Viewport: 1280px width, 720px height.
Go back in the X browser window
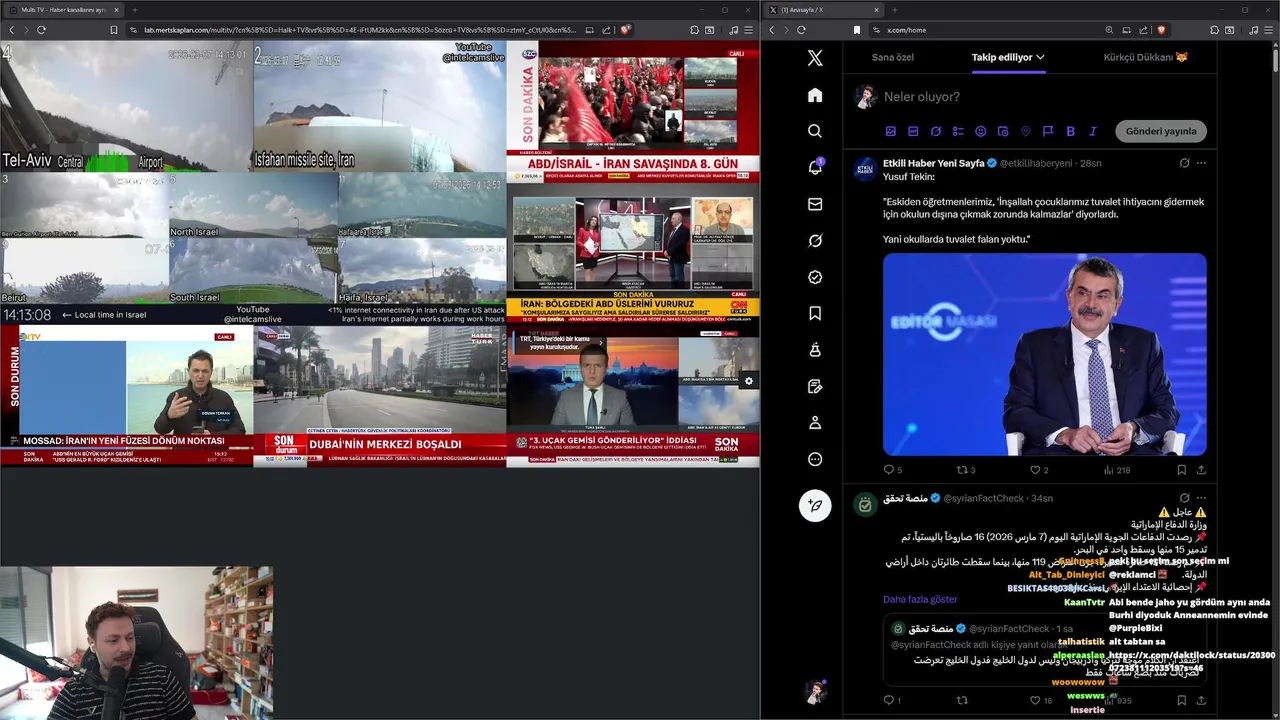pyautogui.click(x=771, y=30)
